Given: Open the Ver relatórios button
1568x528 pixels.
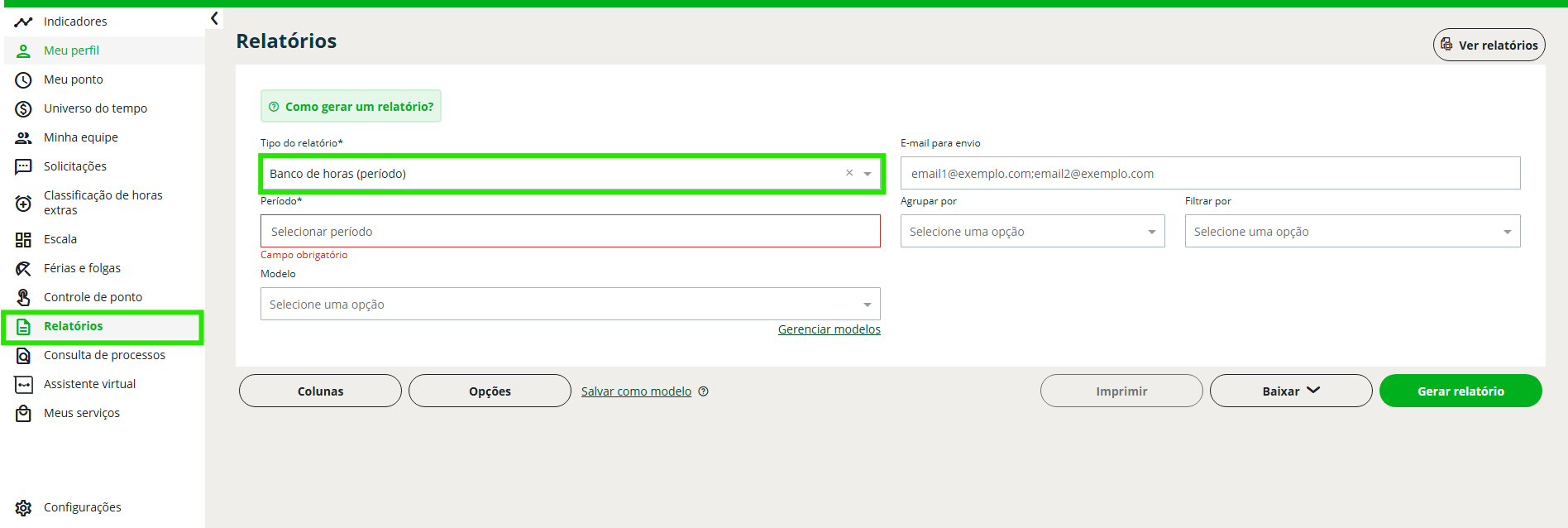Looking at the screenshot, I should point(1489,45).
